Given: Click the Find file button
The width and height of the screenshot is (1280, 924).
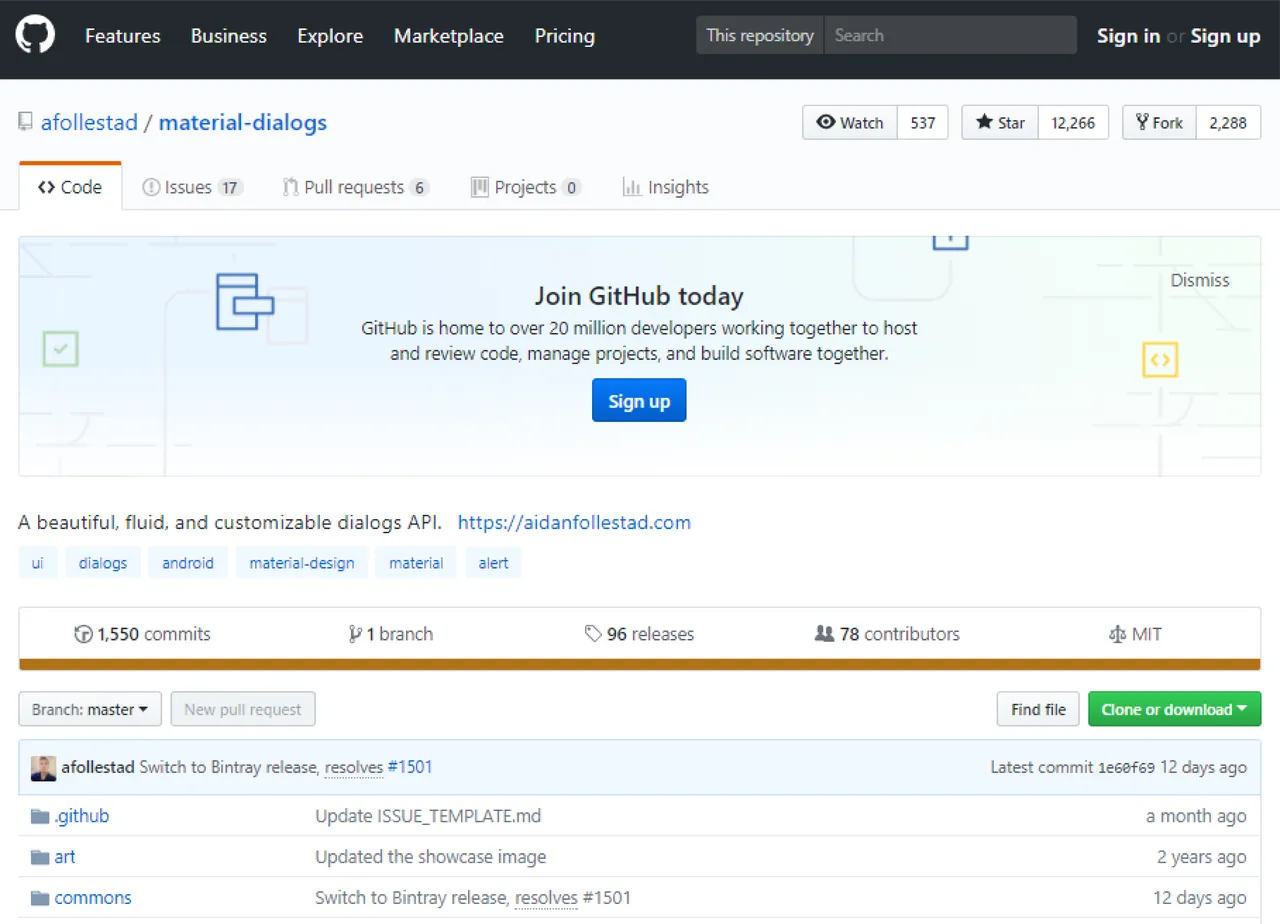Looking at the screenshot, I should pyautogui.click(x=1038, y=709).
